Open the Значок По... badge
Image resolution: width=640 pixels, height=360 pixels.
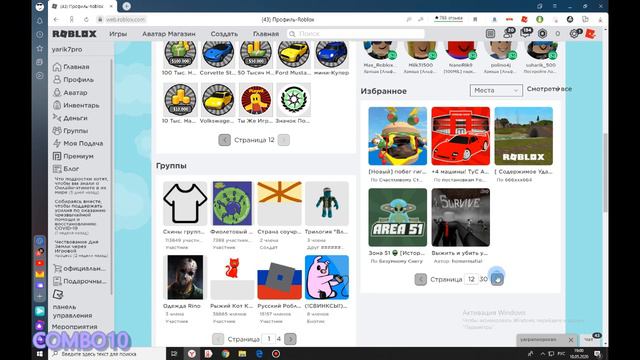tap(293, 100)
